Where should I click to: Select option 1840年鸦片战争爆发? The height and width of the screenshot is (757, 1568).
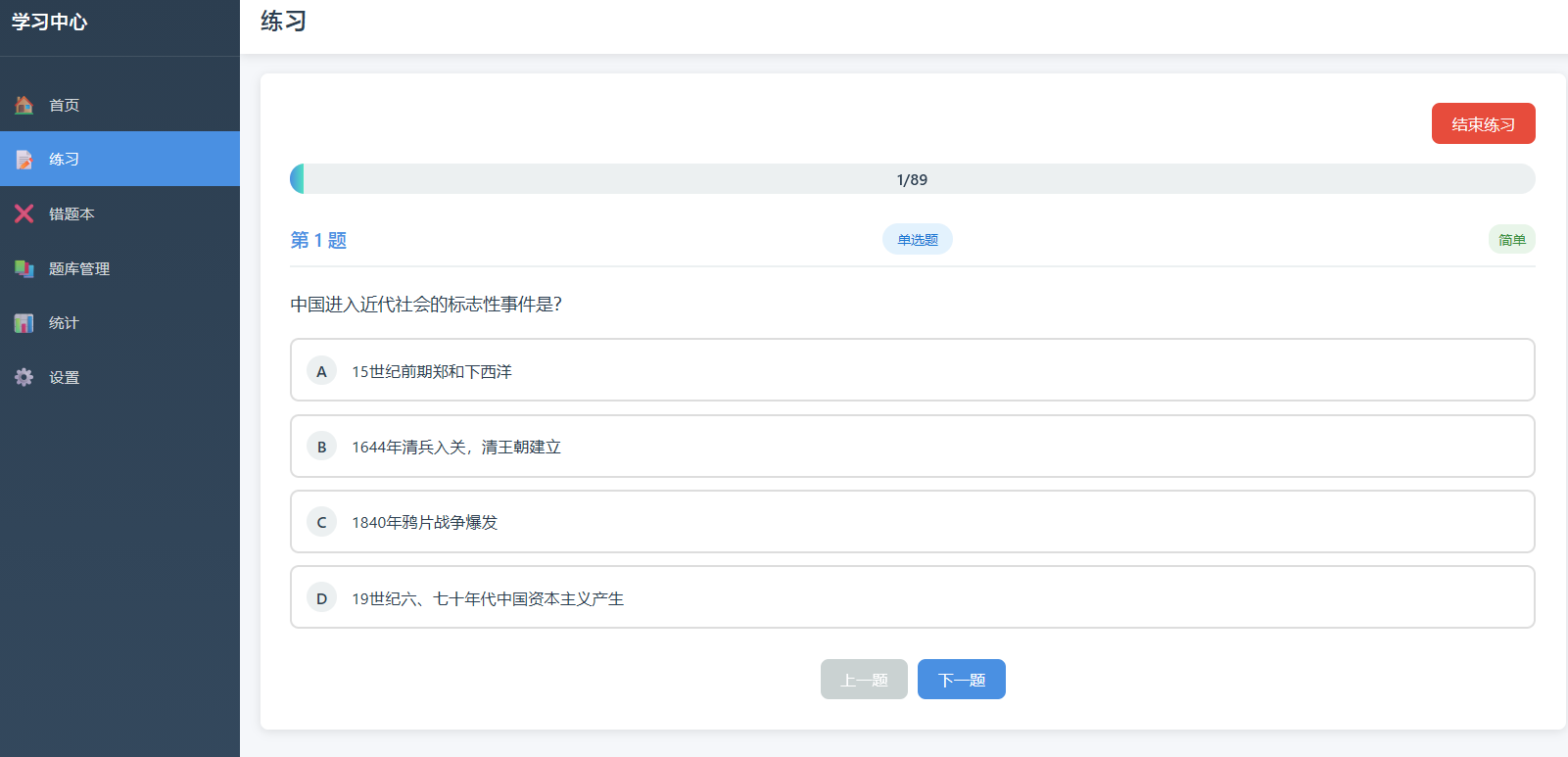(x=912, y=522)
